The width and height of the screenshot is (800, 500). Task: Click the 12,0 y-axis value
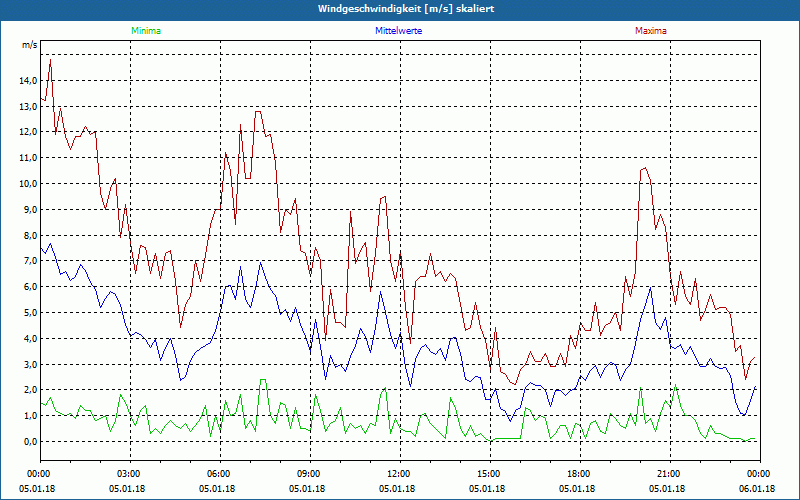coord(28,132)
